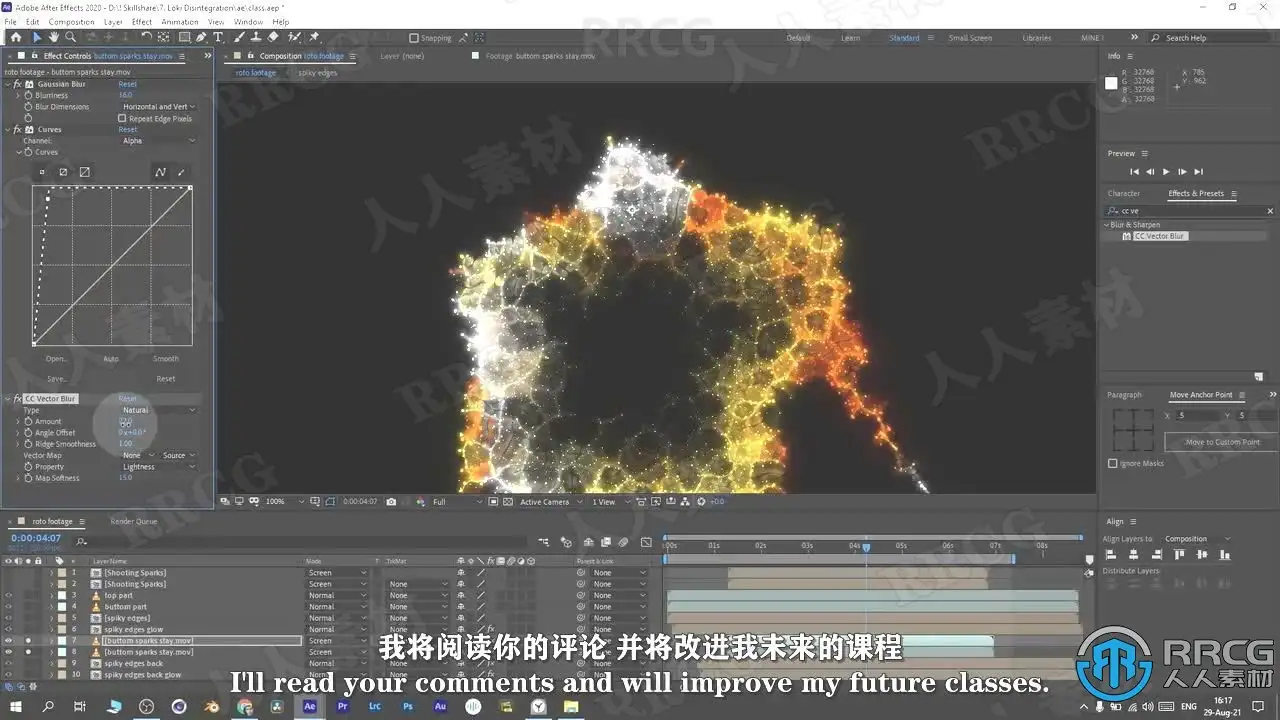Viewport: 1280px width, 720px height.
Task: Click the Curves Open button
Action: click(56, 359)
